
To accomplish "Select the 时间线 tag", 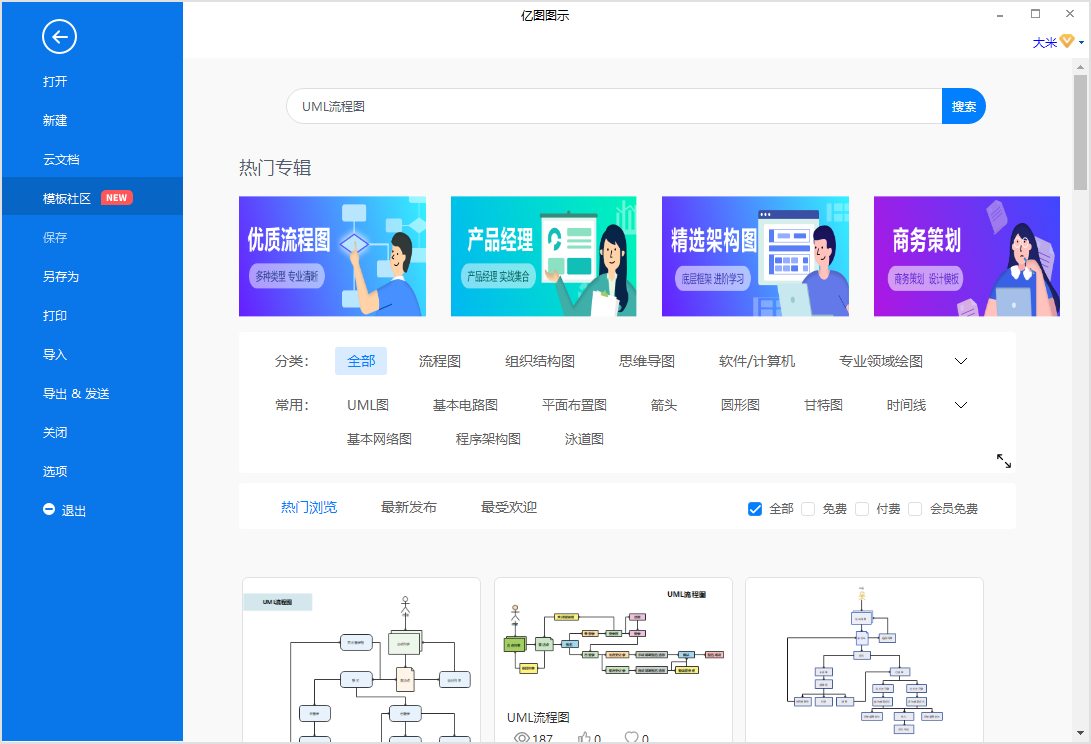I will point(907,405).
